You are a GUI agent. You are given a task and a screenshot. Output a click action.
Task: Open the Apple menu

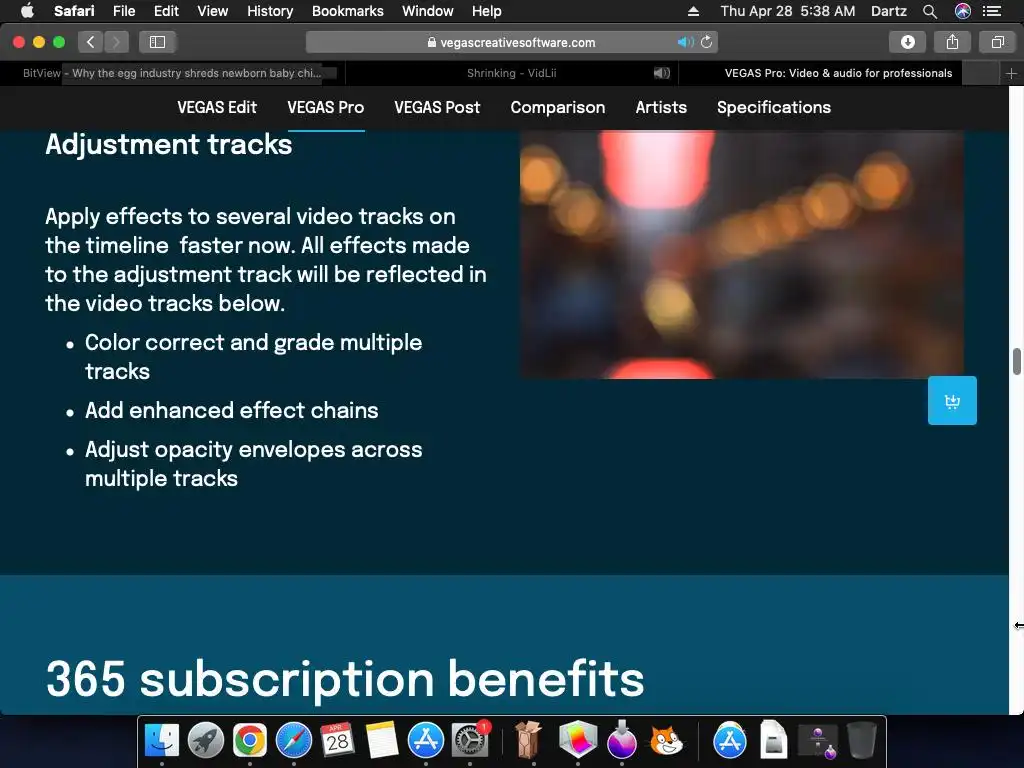27,11
